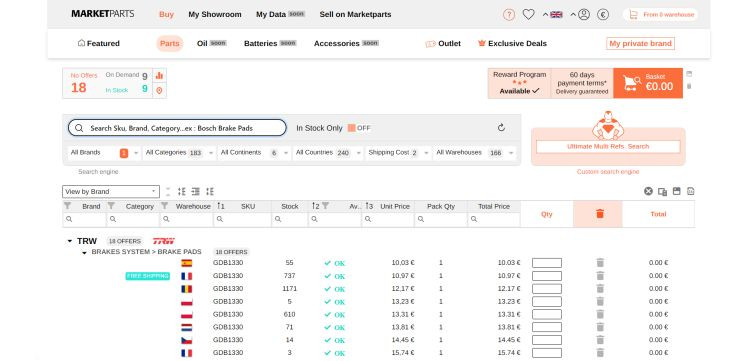Click third expand rows icon in grid toolbar

coord(210,191)
